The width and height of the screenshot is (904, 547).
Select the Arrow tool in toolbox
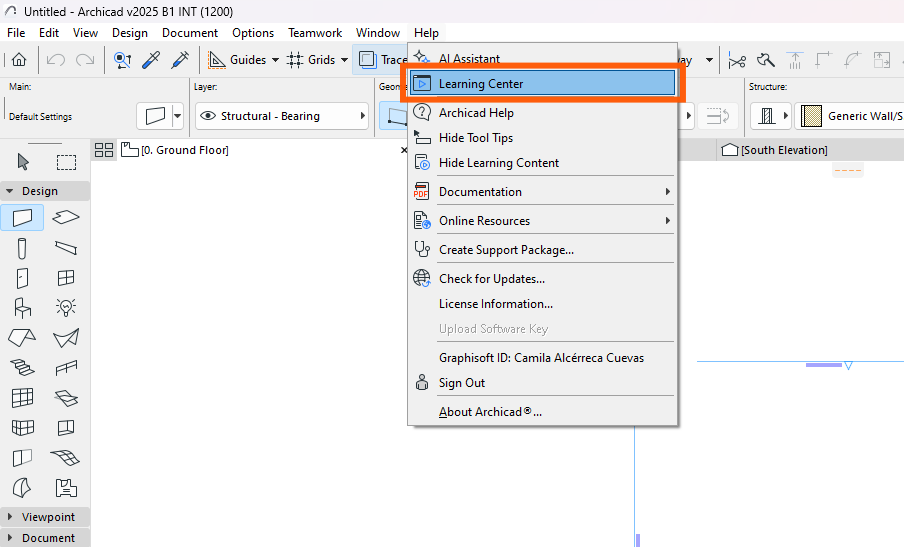[x=23, y=162]
